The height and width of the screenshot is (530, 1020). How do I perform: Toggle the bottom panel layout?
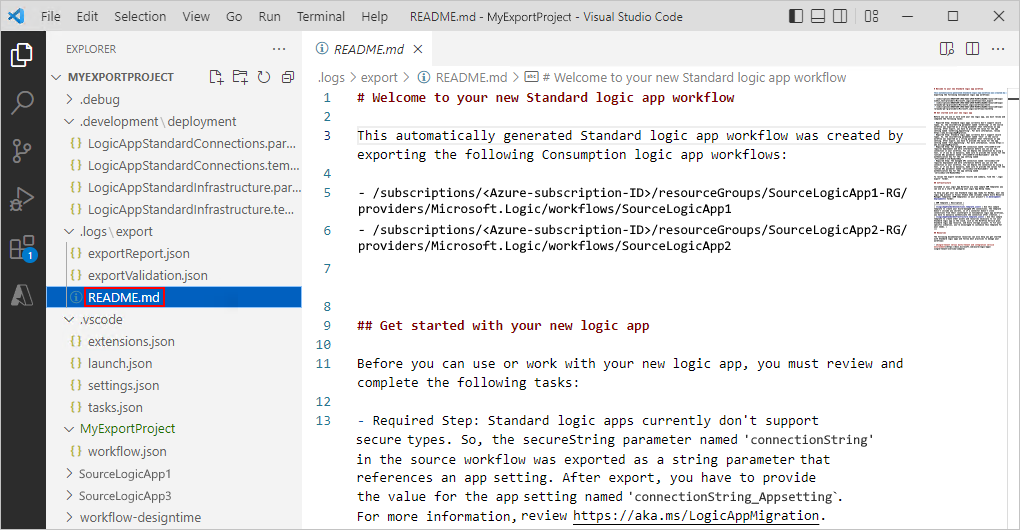pos(818,16)
